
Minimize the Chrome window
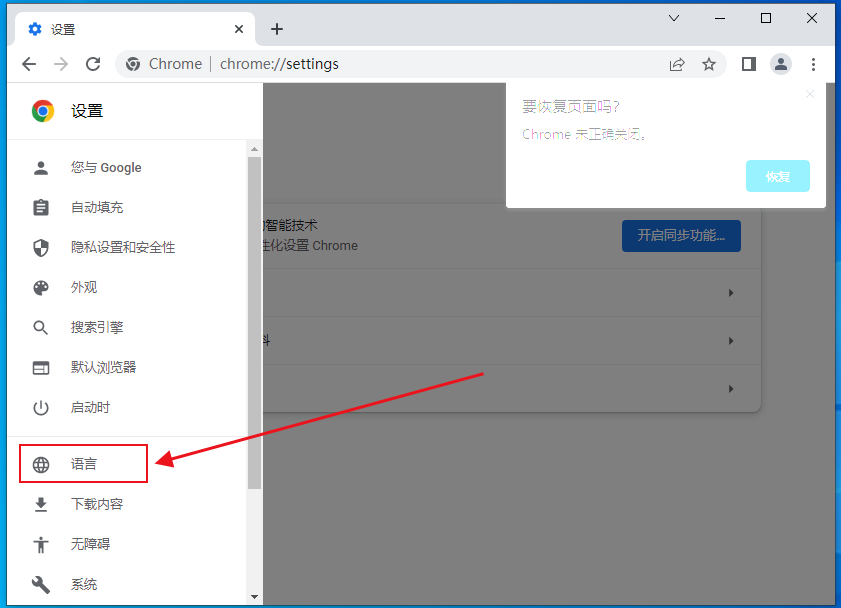click(720, 18)
